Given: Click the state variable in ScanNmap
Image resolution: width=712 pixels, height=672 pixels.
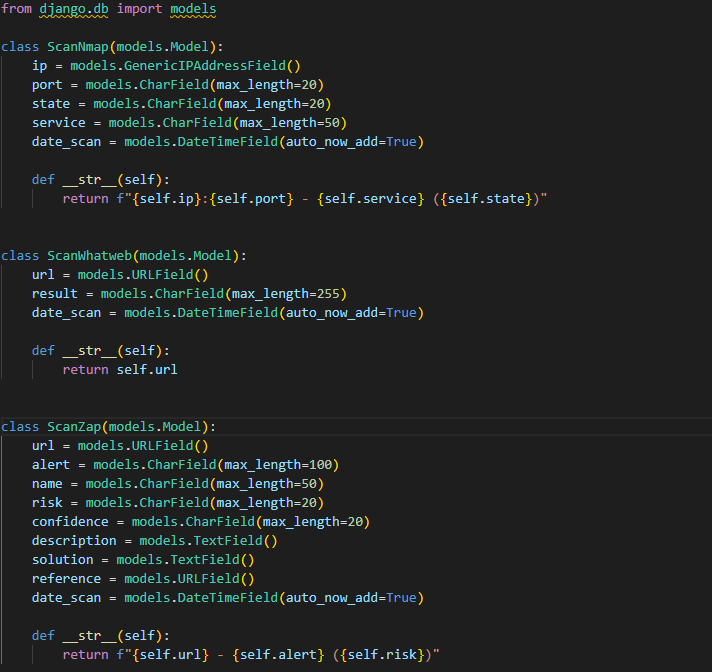Looking at the screenshot, I should (51, 104).
